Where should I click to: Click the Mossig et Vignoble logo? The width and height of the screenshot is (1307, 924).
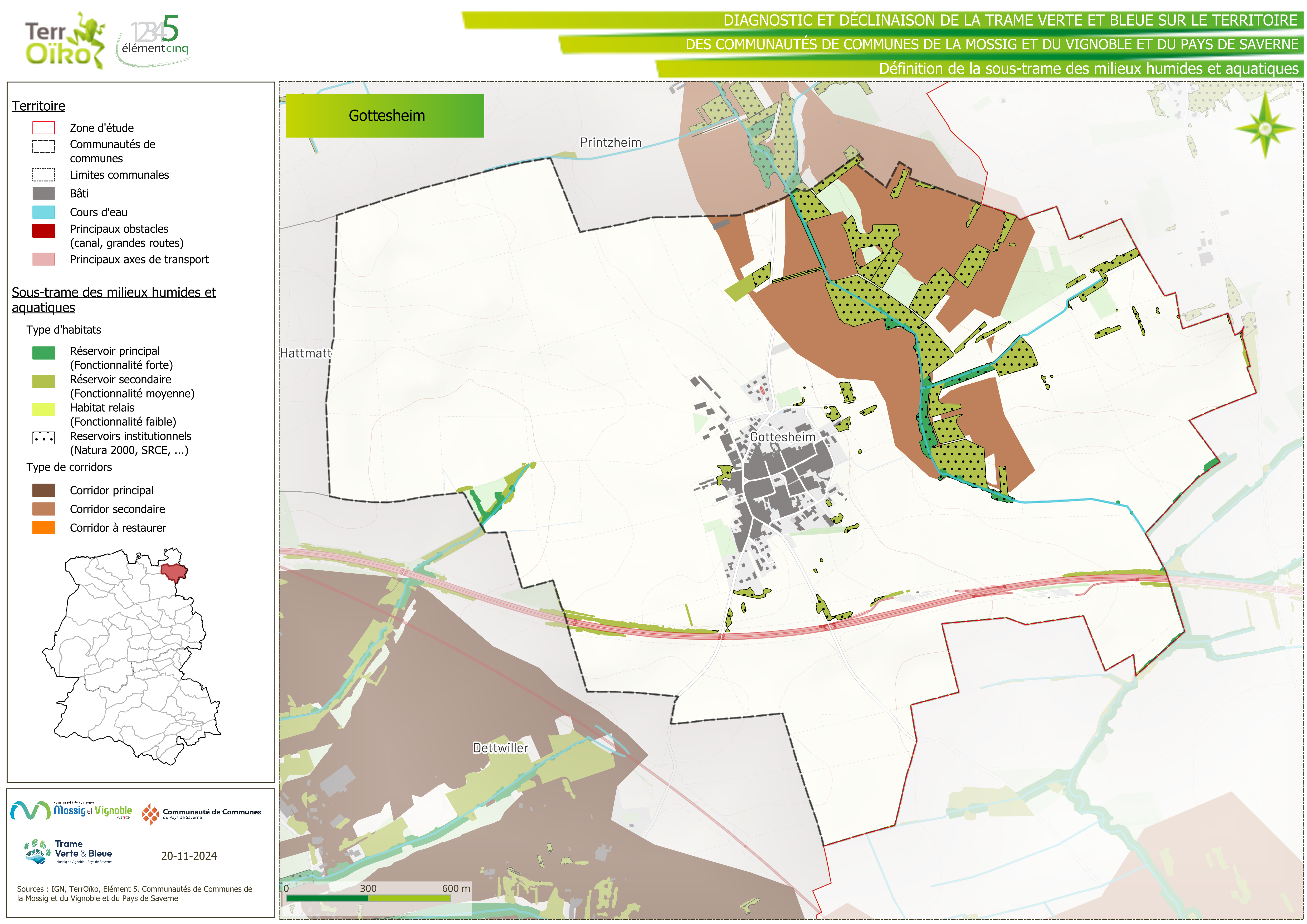pos(71,810)
